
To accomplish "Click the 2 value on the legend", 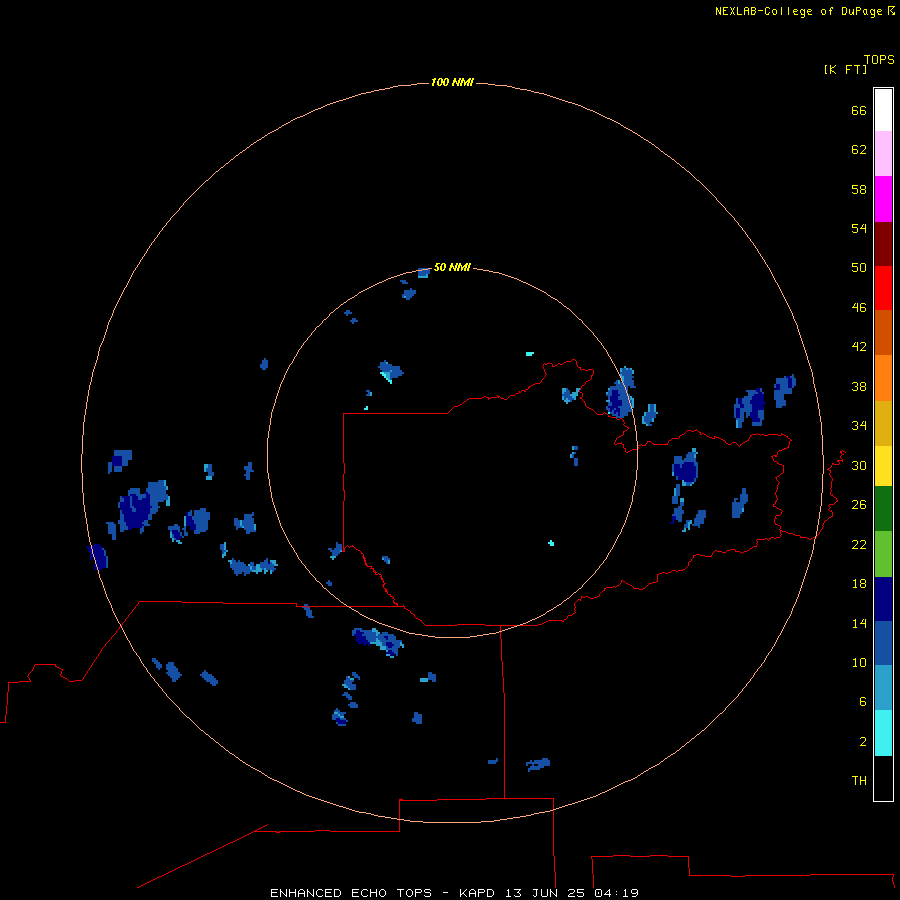I will coord(863,742).
